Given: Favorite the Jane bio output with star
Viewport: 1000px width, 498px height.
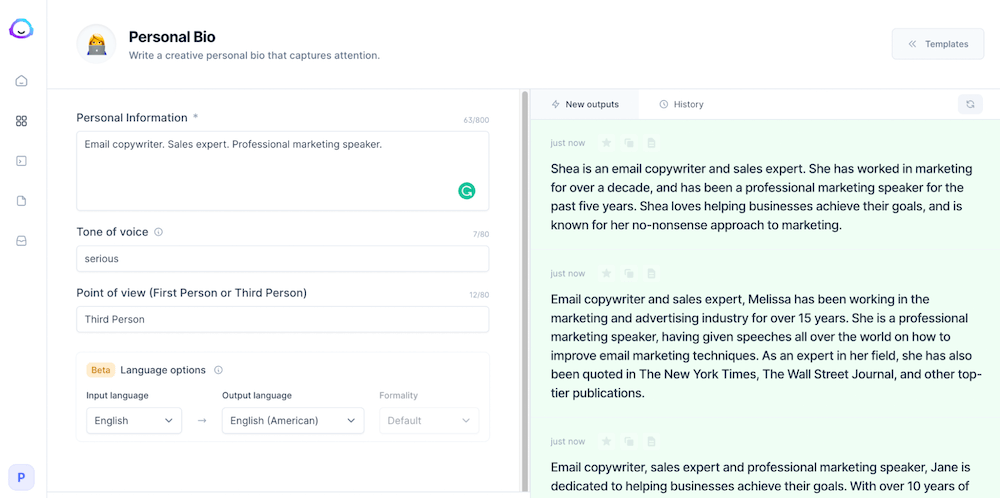Looking at the screenshot, I should (606, 441).
